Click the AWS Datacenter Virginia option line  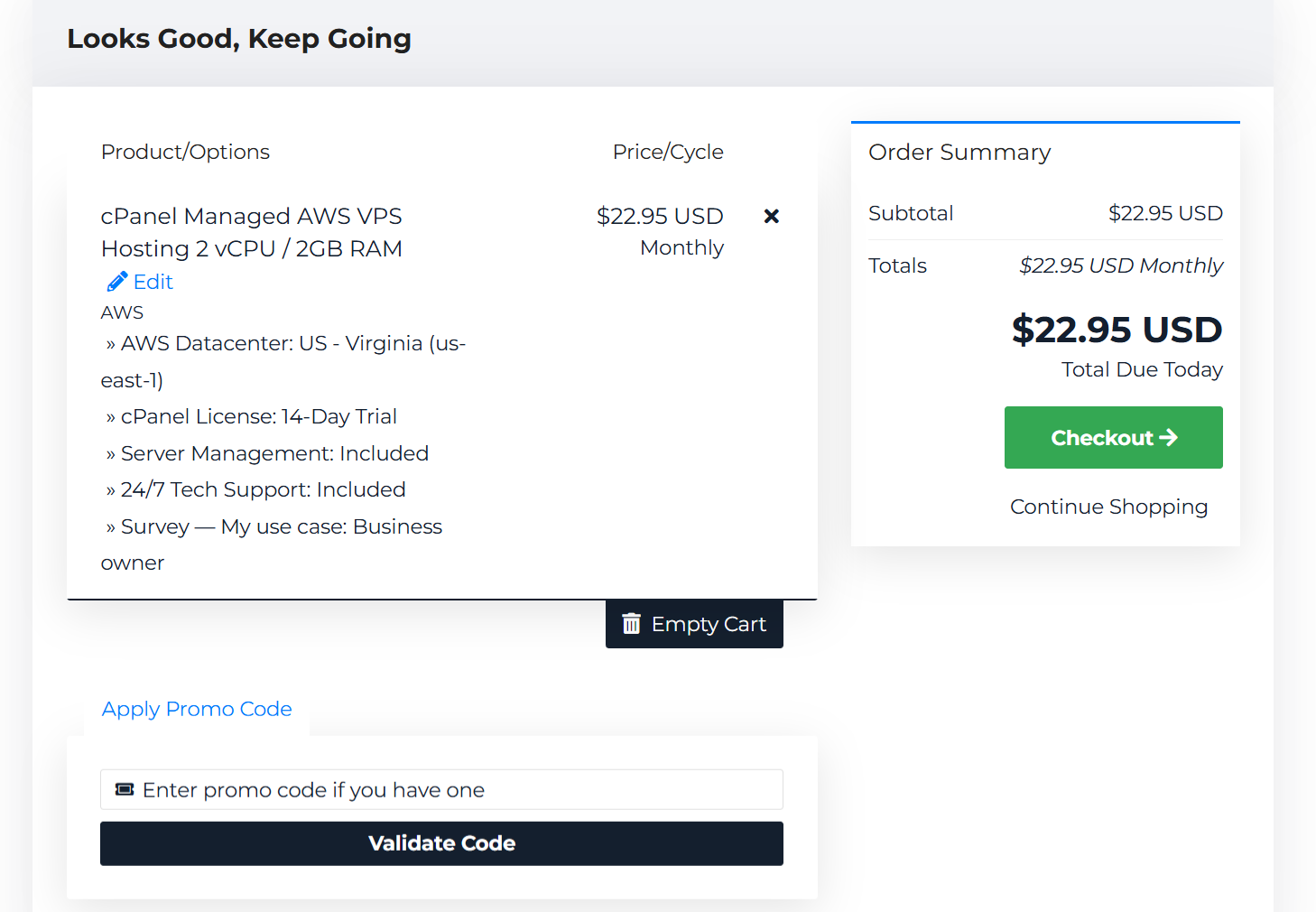(283, 362)
